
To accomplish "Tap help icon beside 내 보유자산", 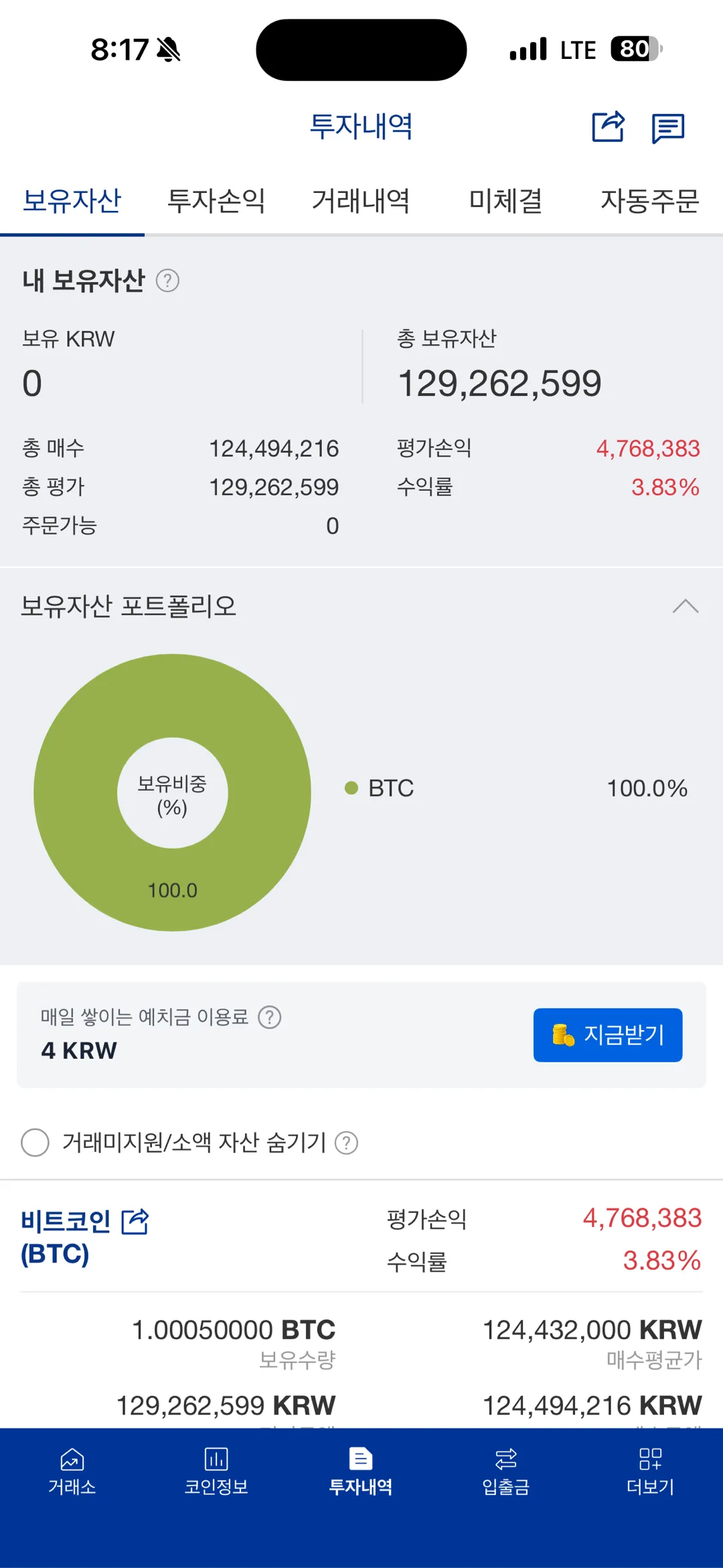I will (x=167, y=280).
